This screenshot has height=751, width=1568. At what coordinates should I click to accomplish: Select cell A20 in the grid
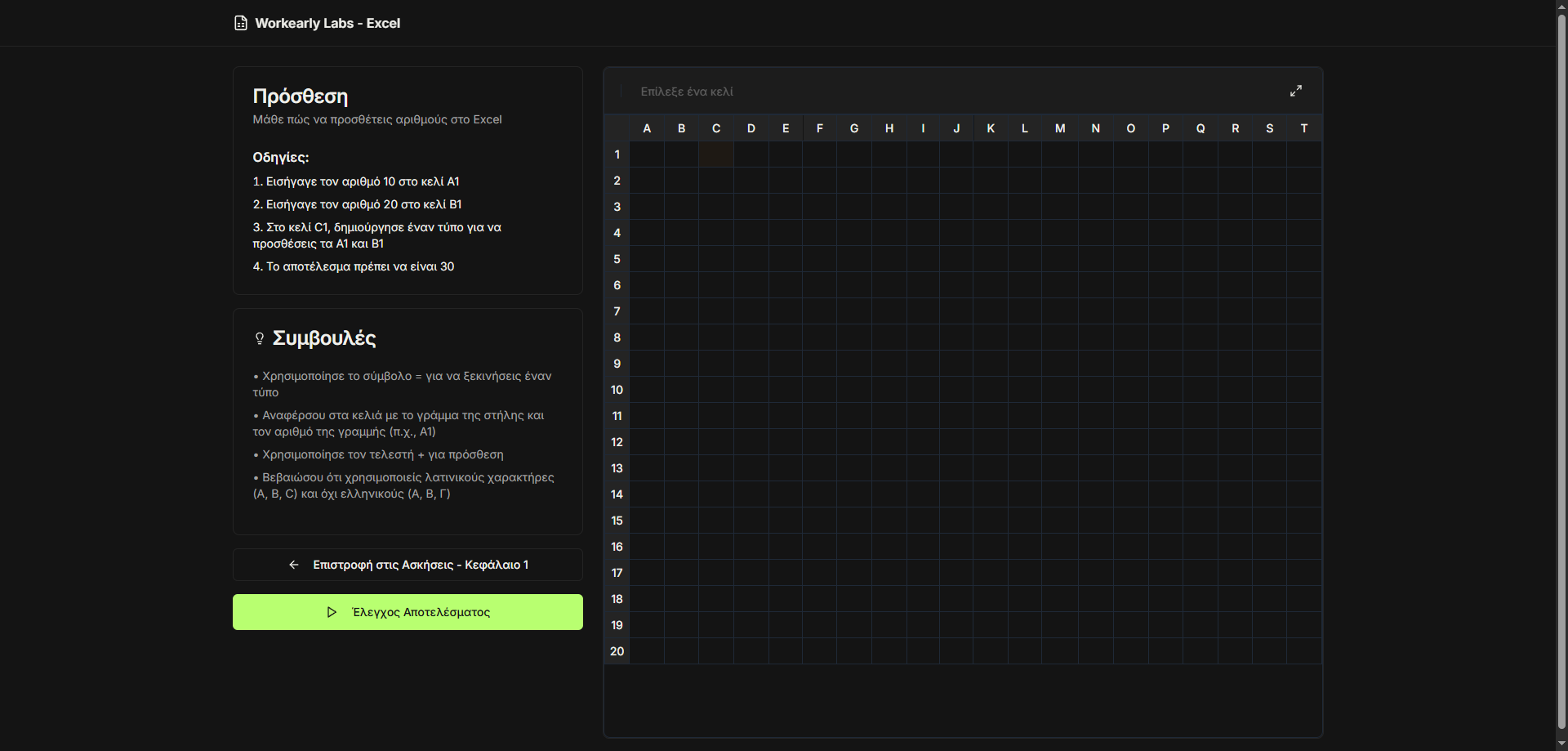[647, 651]
